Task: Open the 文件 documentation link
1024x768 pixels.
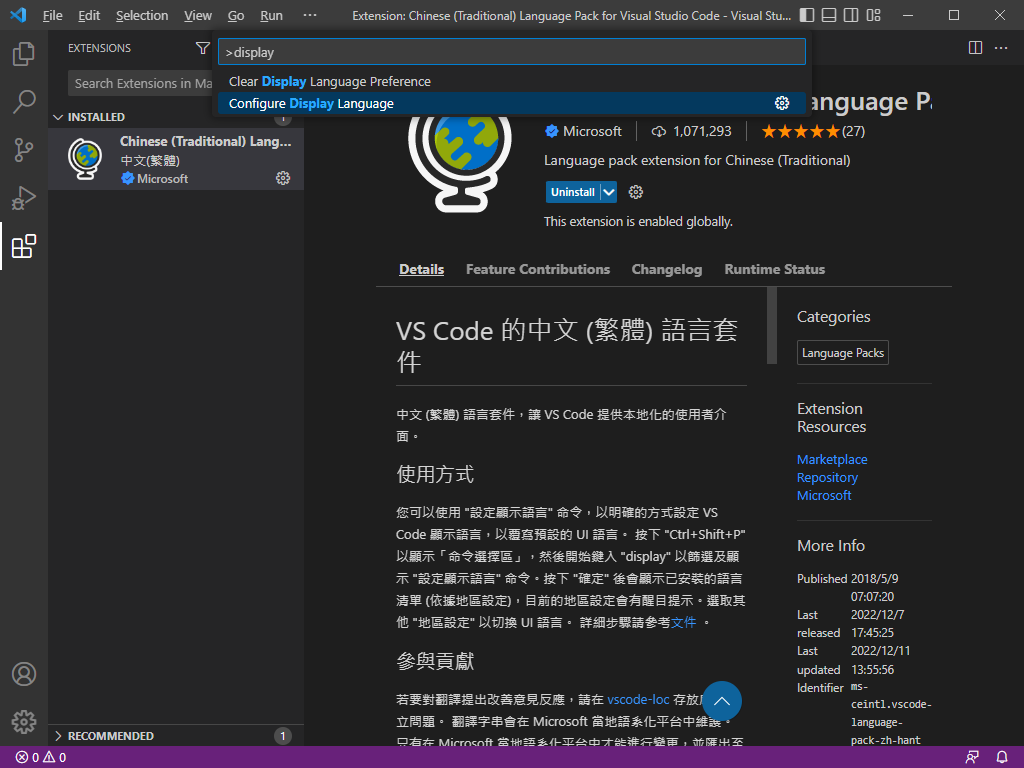Action: (683, 622)
